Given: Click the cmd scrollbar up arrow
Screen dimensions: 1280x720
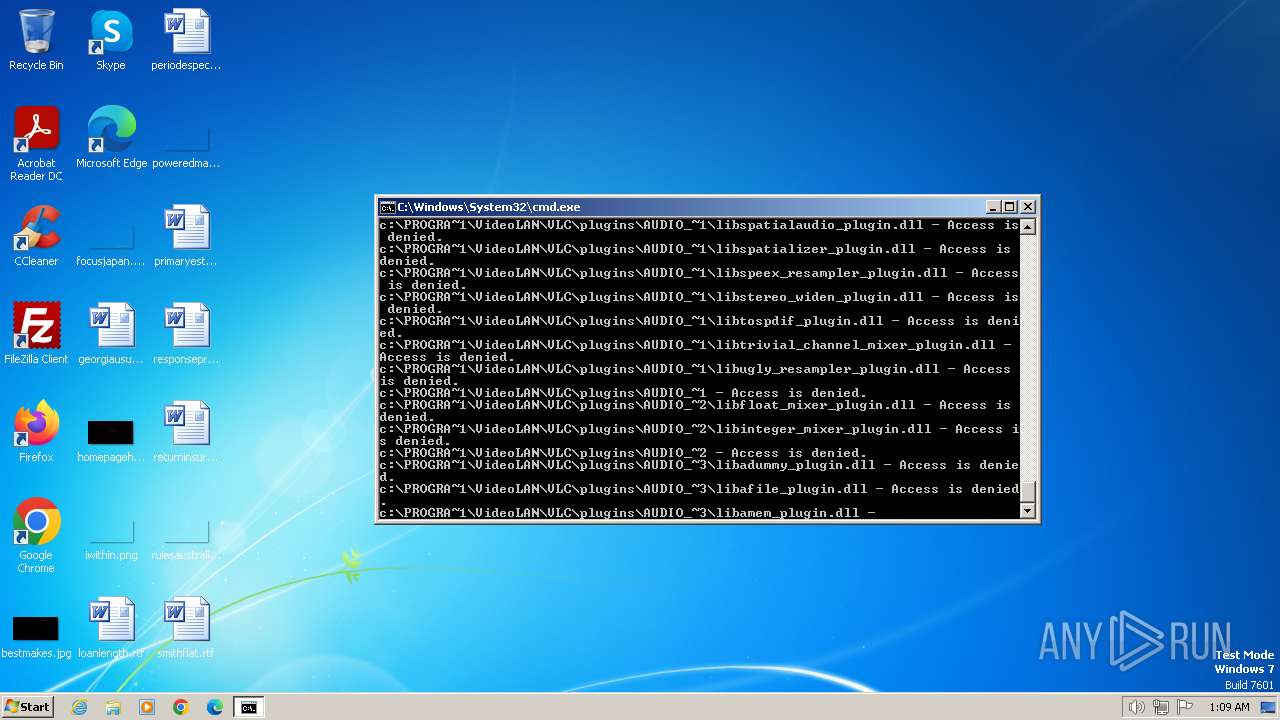Looking at the screenshot, I should pyautogui.click(x=1027, y=227).
